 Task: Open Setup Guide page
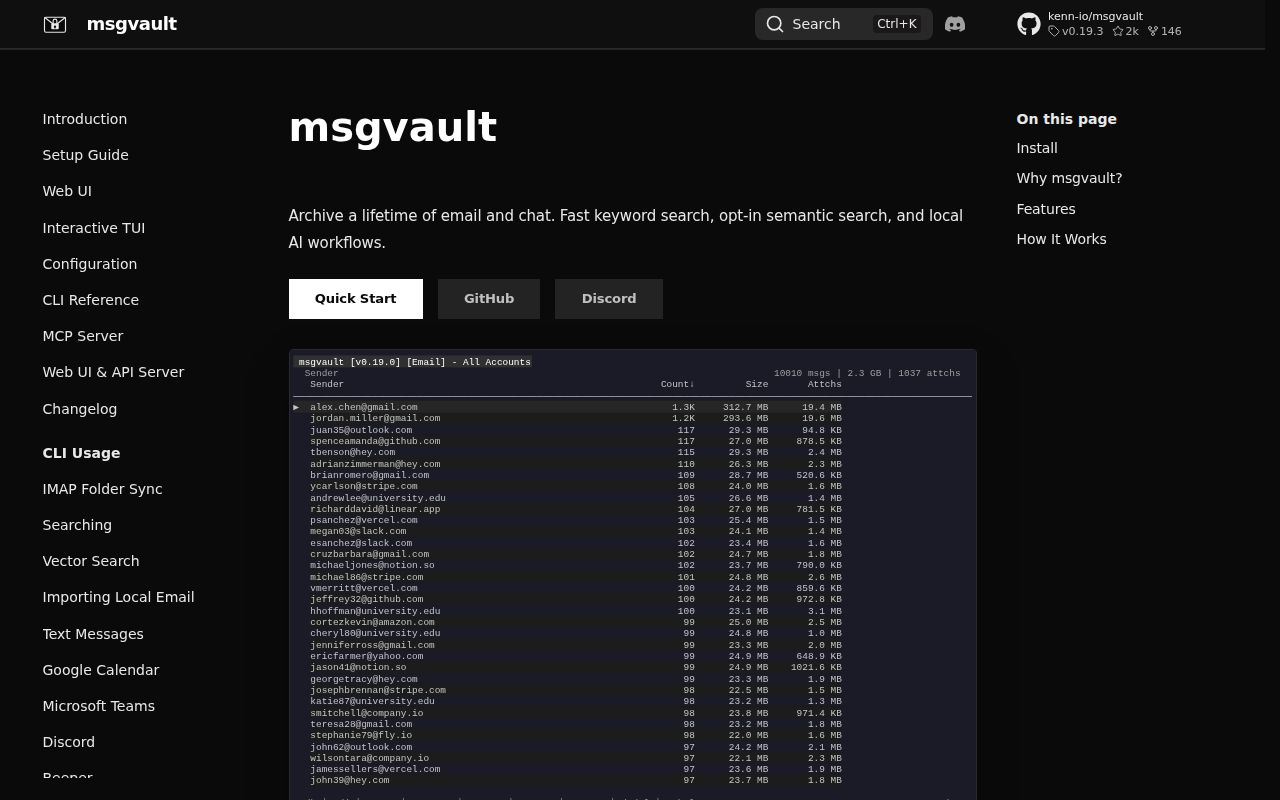click(86, 155)
